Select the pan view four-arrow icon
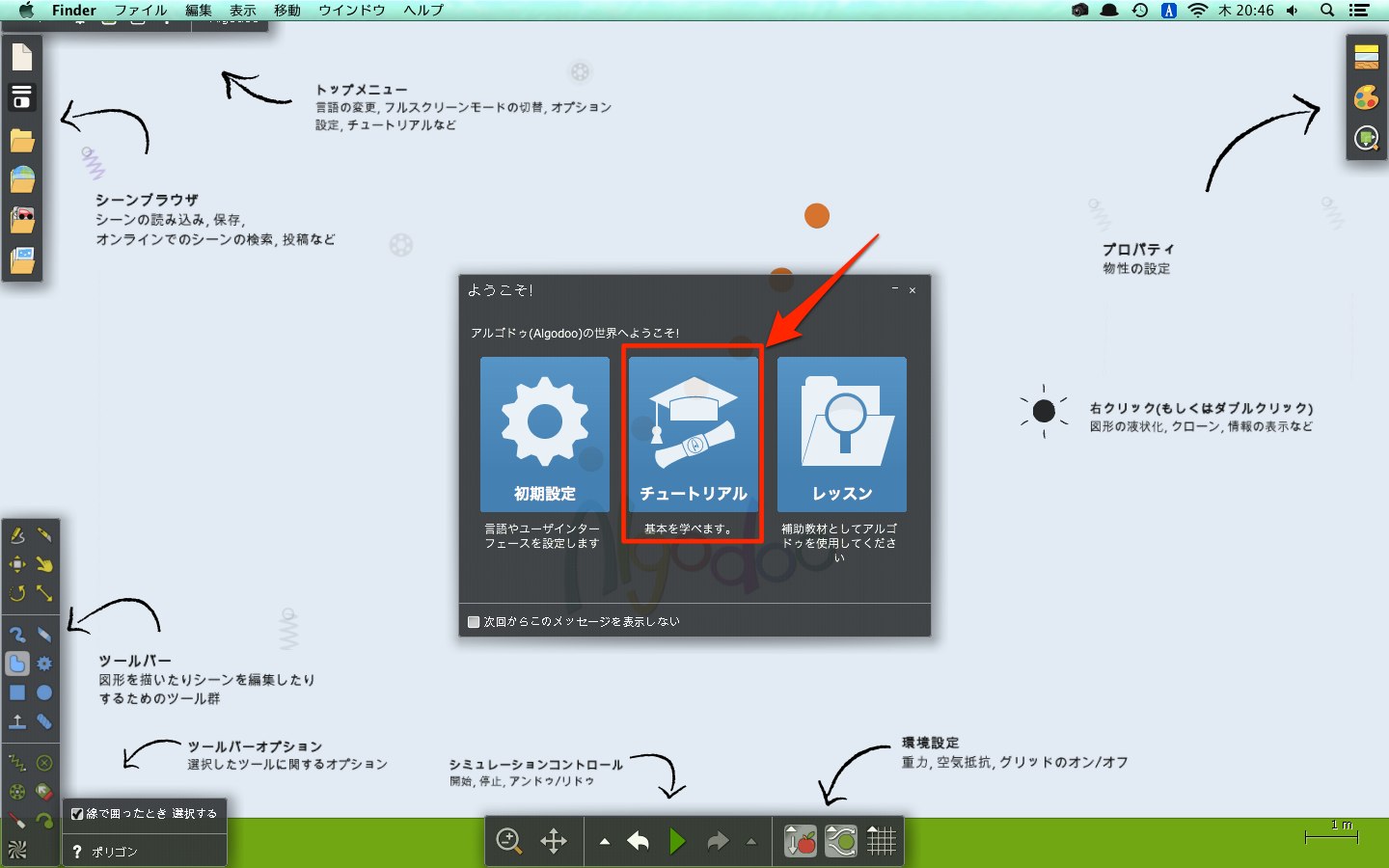Image resolution: width=1389 pixels, height=868 pixels. pyautogui.click(x=554, y=841)
